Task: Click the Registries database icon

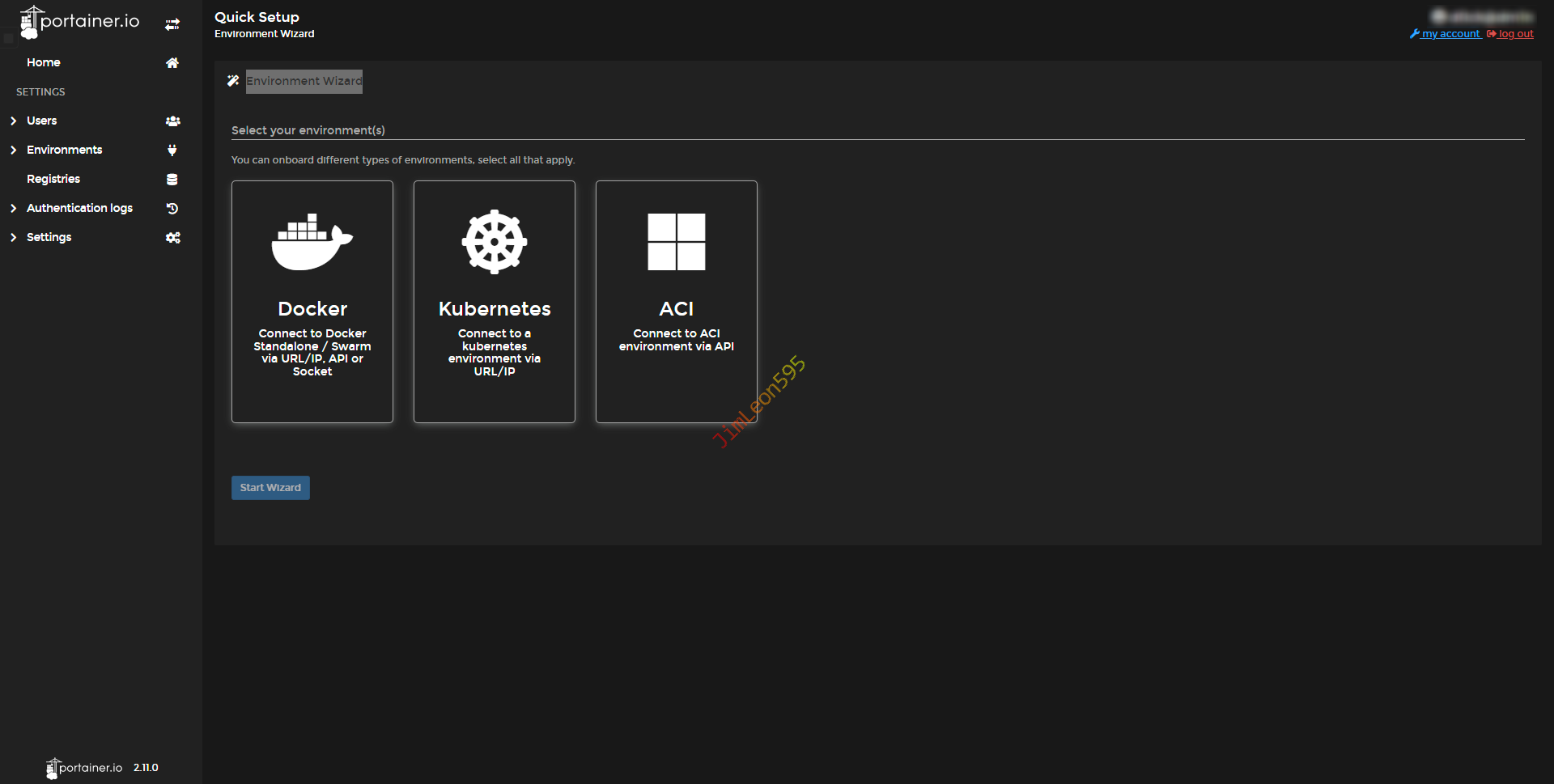Action: click(x=172, y=179)
